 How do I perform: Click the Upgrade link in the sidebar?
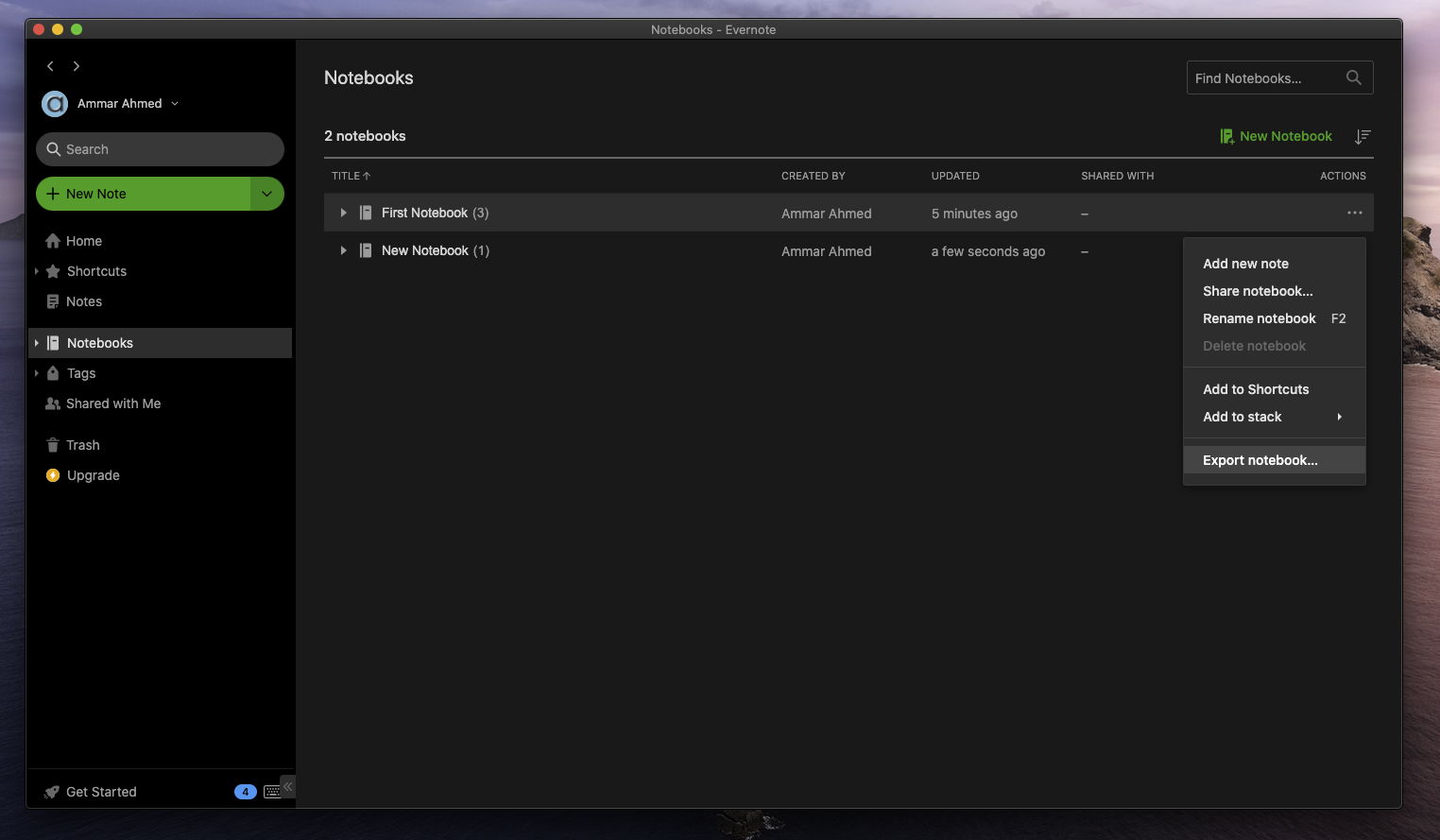click(x=93, y=475)
